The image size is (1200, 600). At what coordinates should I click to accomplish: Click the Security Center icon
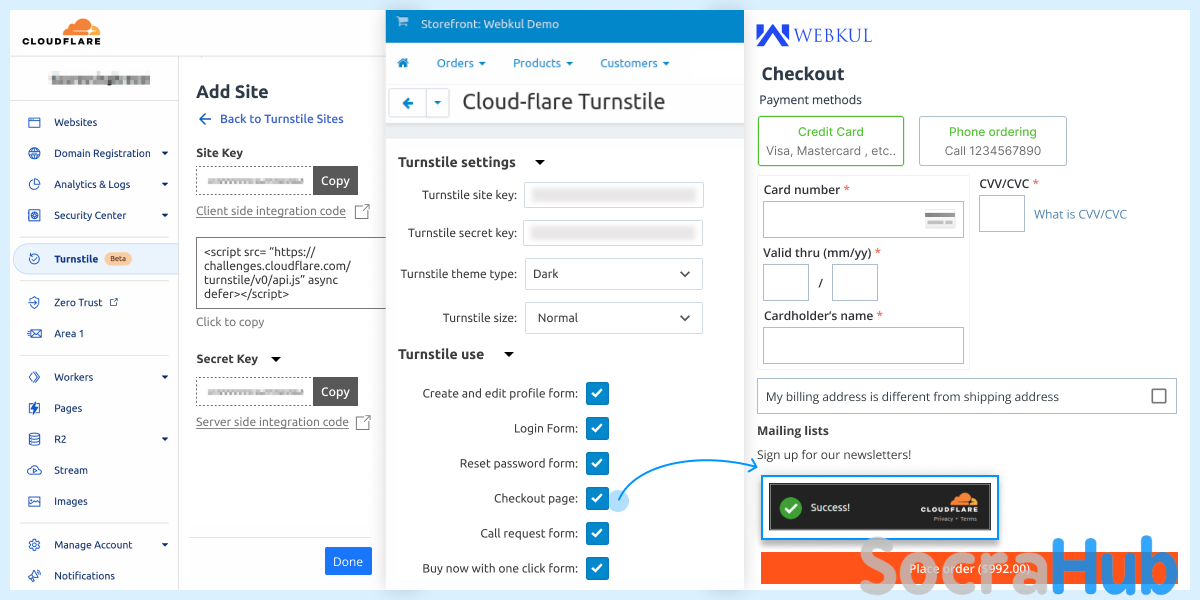[34, 215]
